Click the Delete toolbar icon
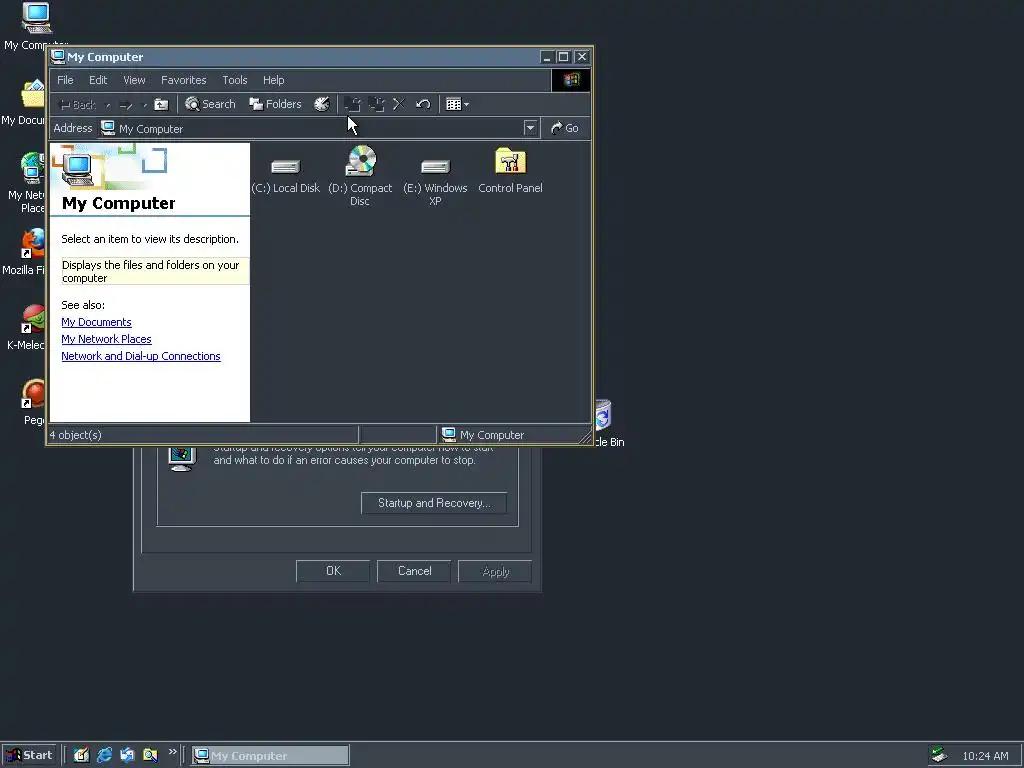This screenshot has height=768, width=1024. point(399,104)
